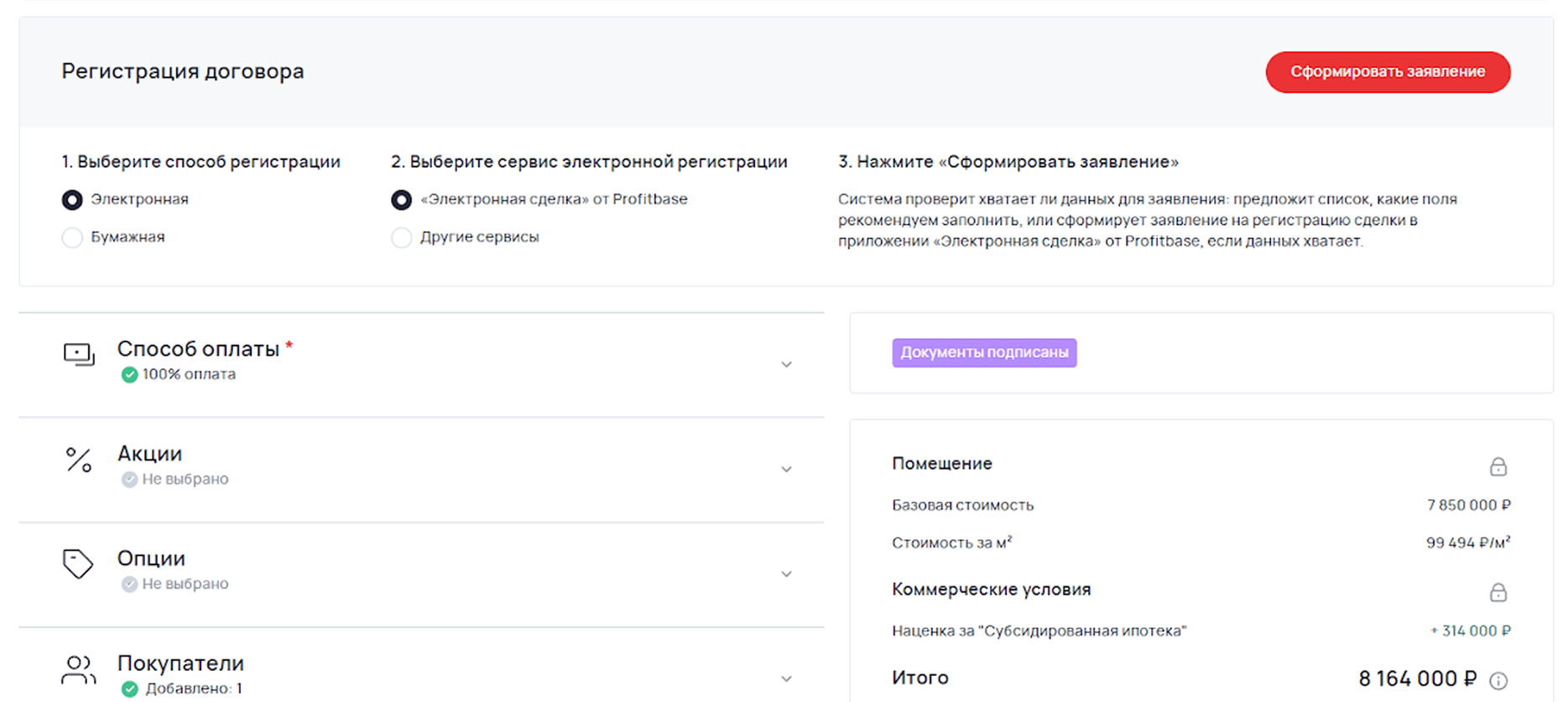Viewport: 1568px width, 702px height.
Task: Click the Документы подписаны status badge
Action: (x=984, y=352)
